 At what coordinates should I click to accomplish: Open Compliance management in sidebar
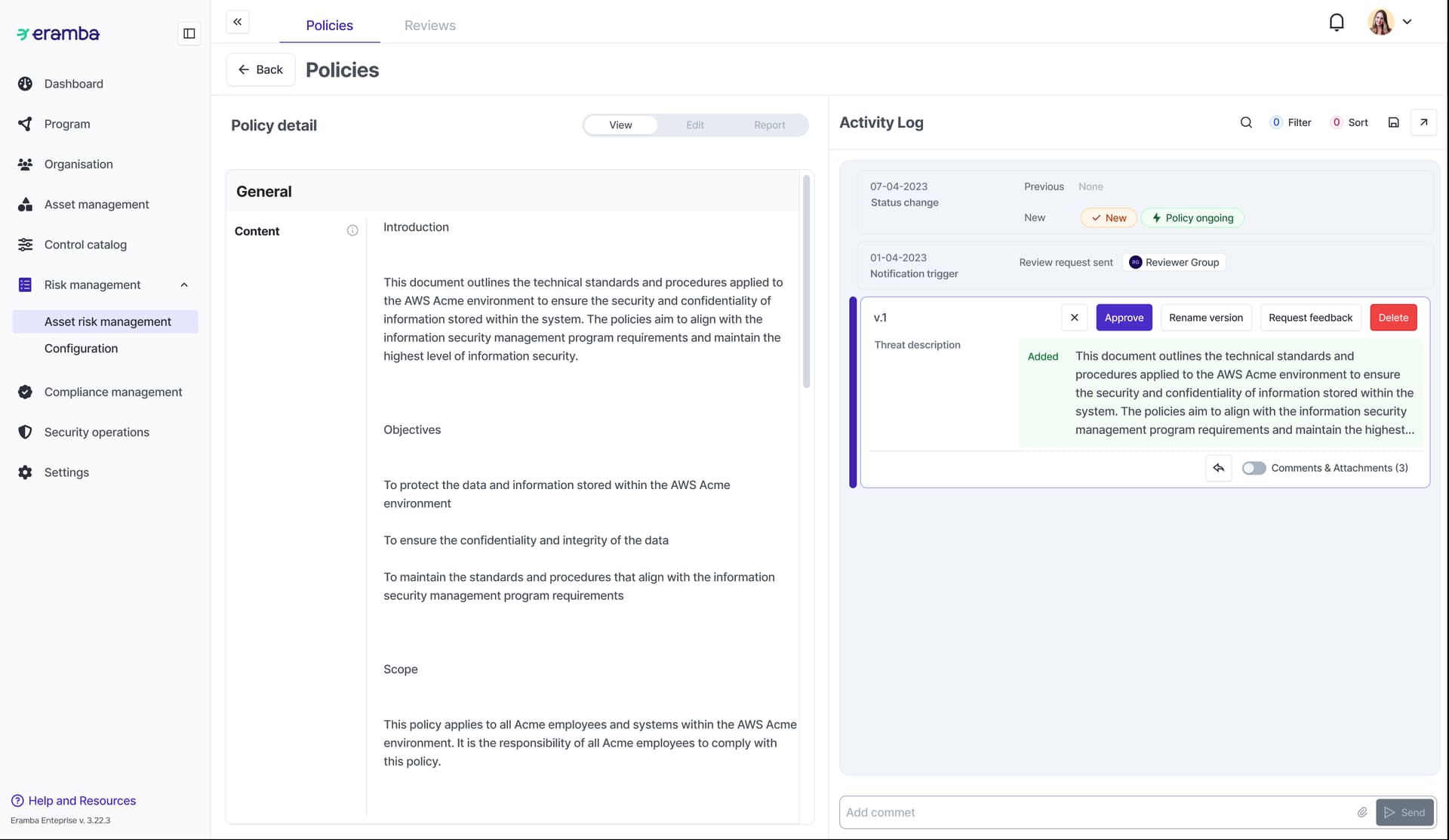click(113, 392)
